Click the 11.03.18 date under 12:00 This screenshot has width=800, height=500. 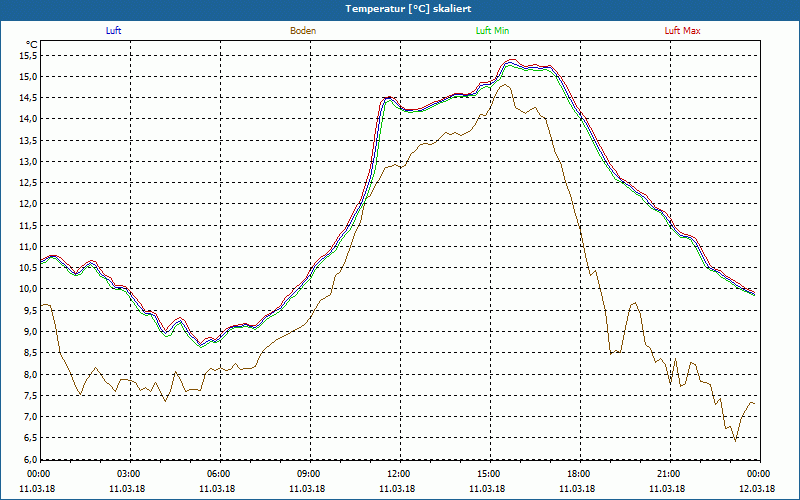(x=397, y=488)
